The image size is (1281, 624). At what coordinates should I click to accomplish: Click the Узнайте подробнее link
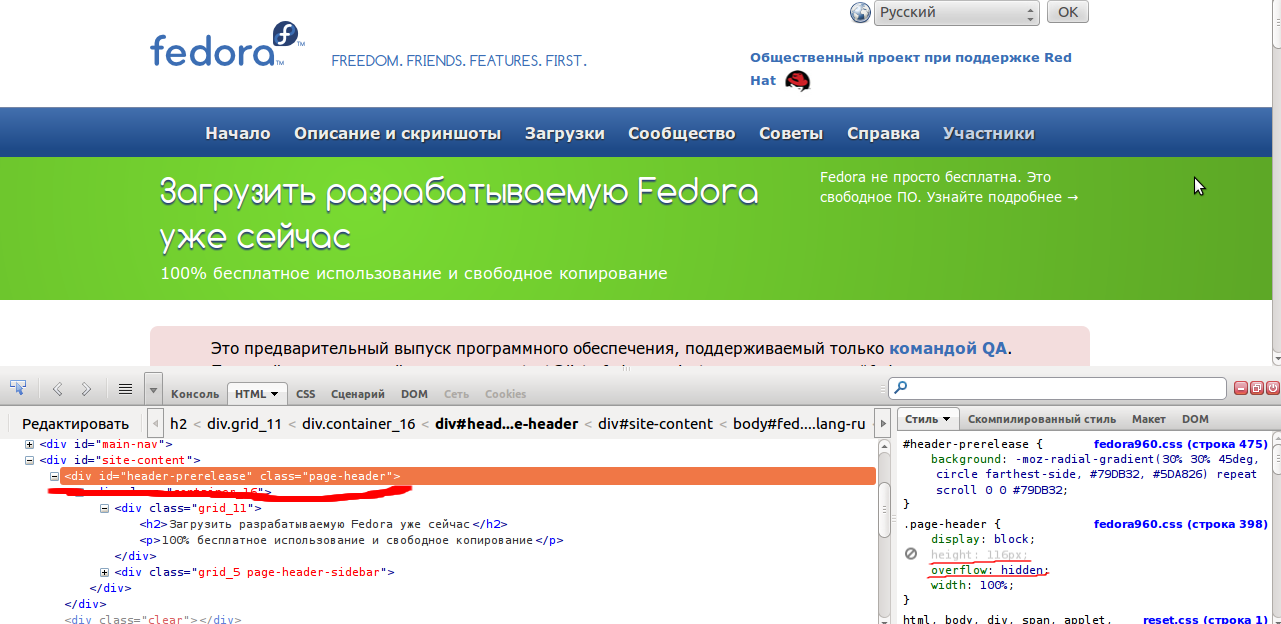[1003, 197]
